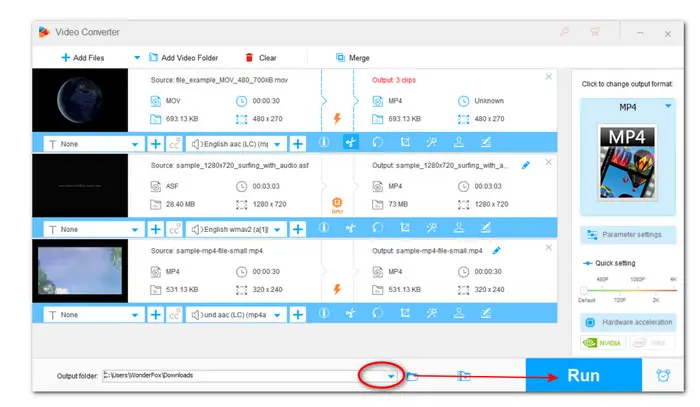Open subtitle None dropdown in MOV row
The image size is (700, 407).
(x=94, y=144)
